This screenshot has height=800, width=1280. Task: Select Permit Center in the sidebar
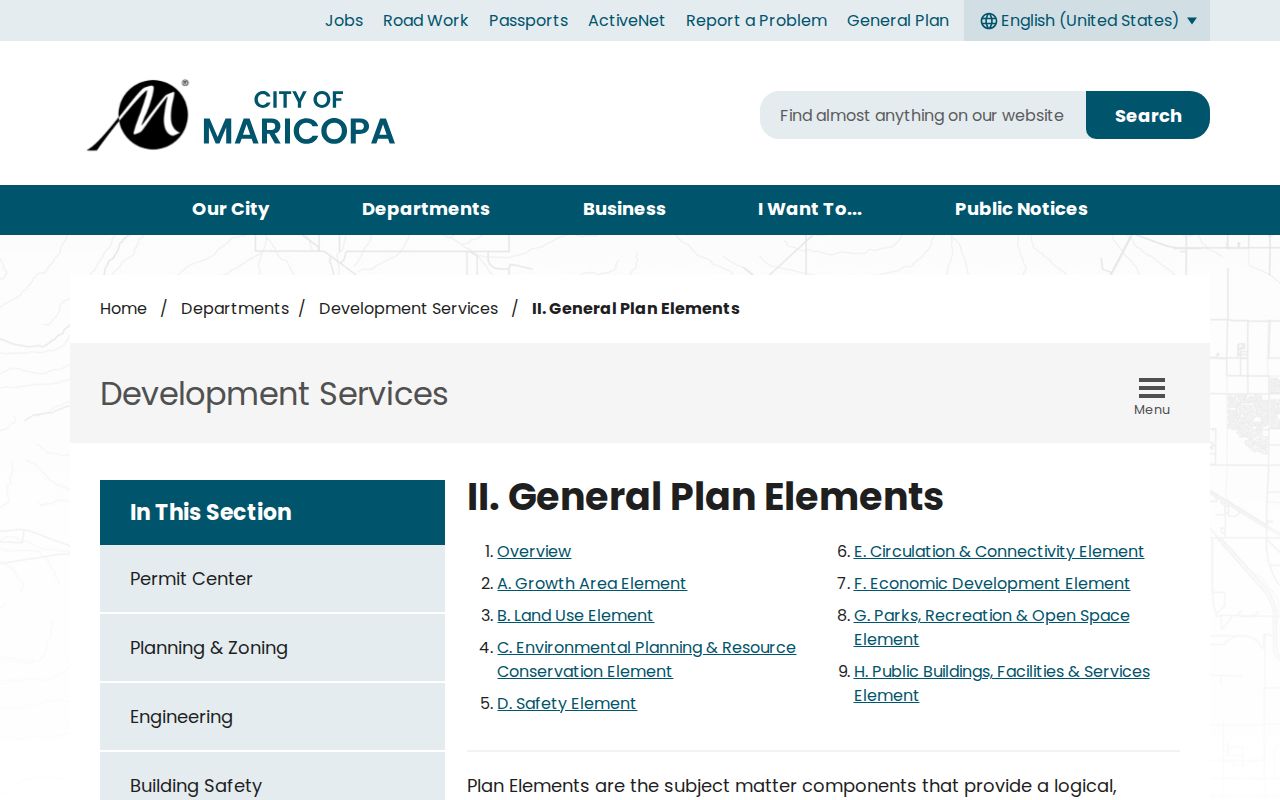pos(272,579)
